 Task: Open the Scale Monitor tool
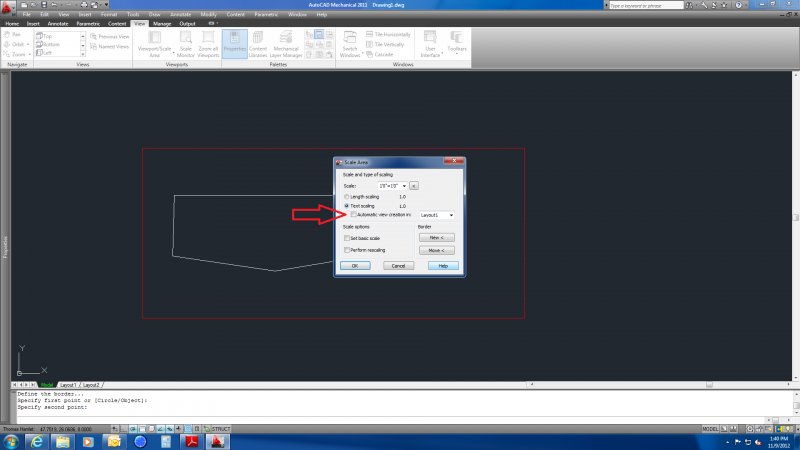tap(186, 44)
